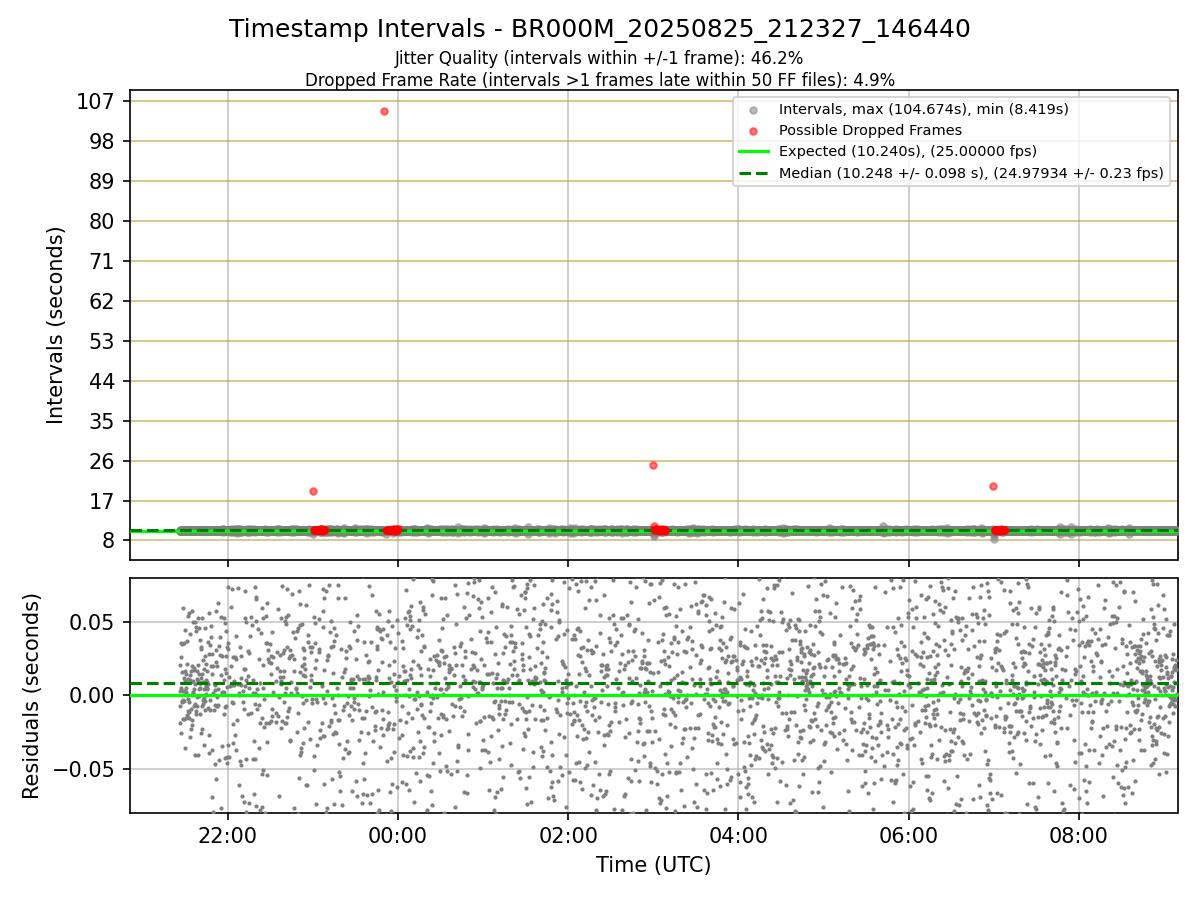Click the red dropped-frame cluster near 07:00 on baseline
This screenshot has width=1200, height=900.
pyautogui.click(x=1000, y=530)
